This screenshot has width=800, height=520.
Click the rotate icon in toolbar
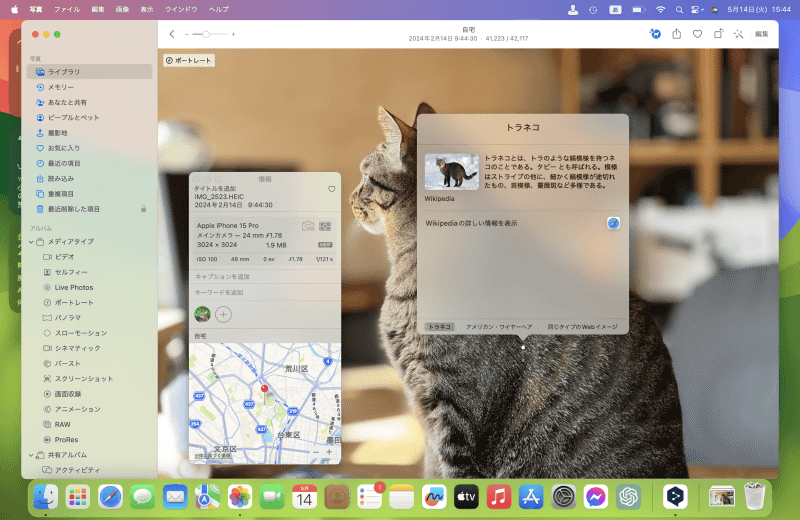(x=718, y=34)
